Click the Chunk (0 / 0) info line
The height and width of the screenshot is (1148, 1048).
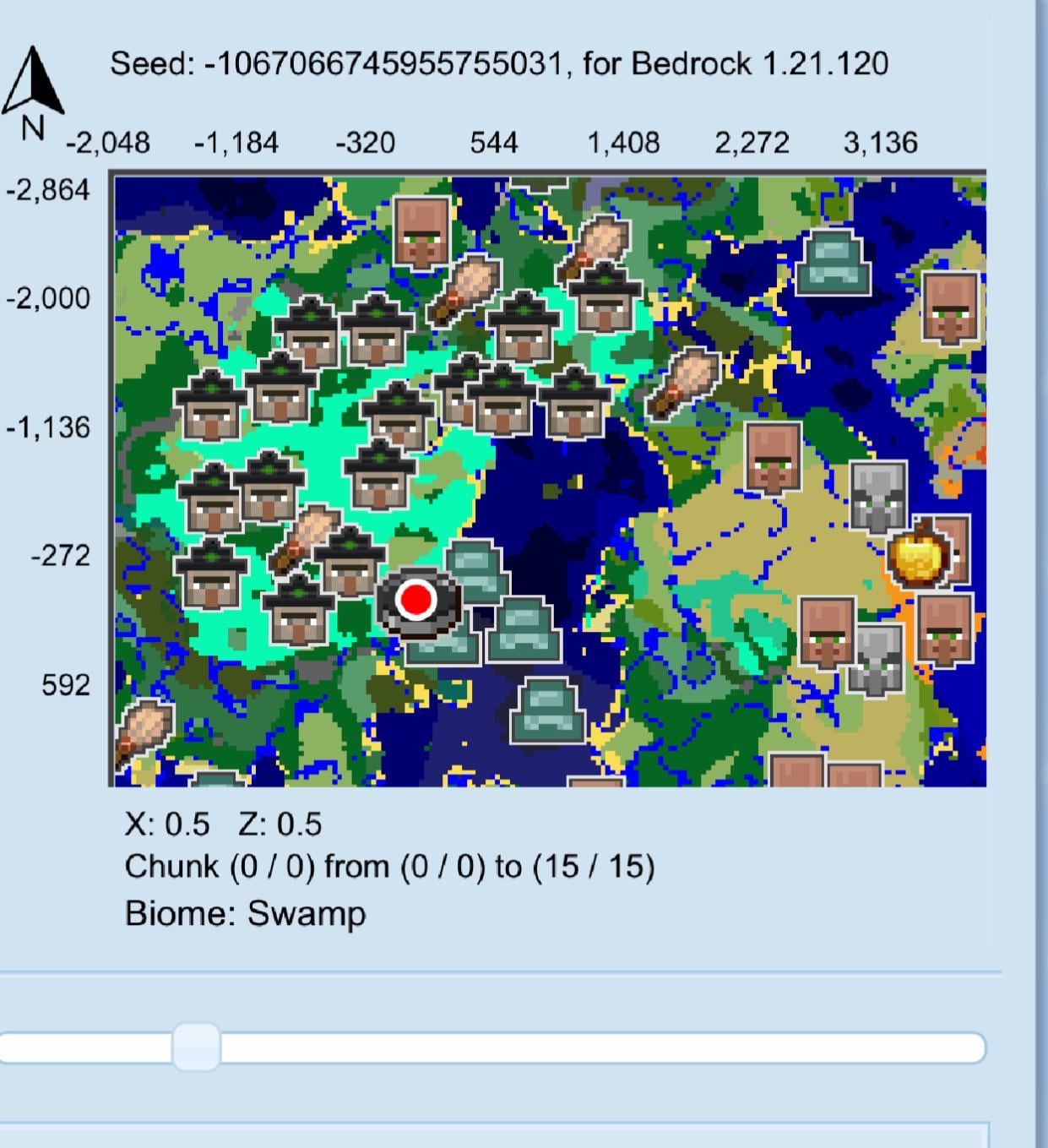click(389, 867)
